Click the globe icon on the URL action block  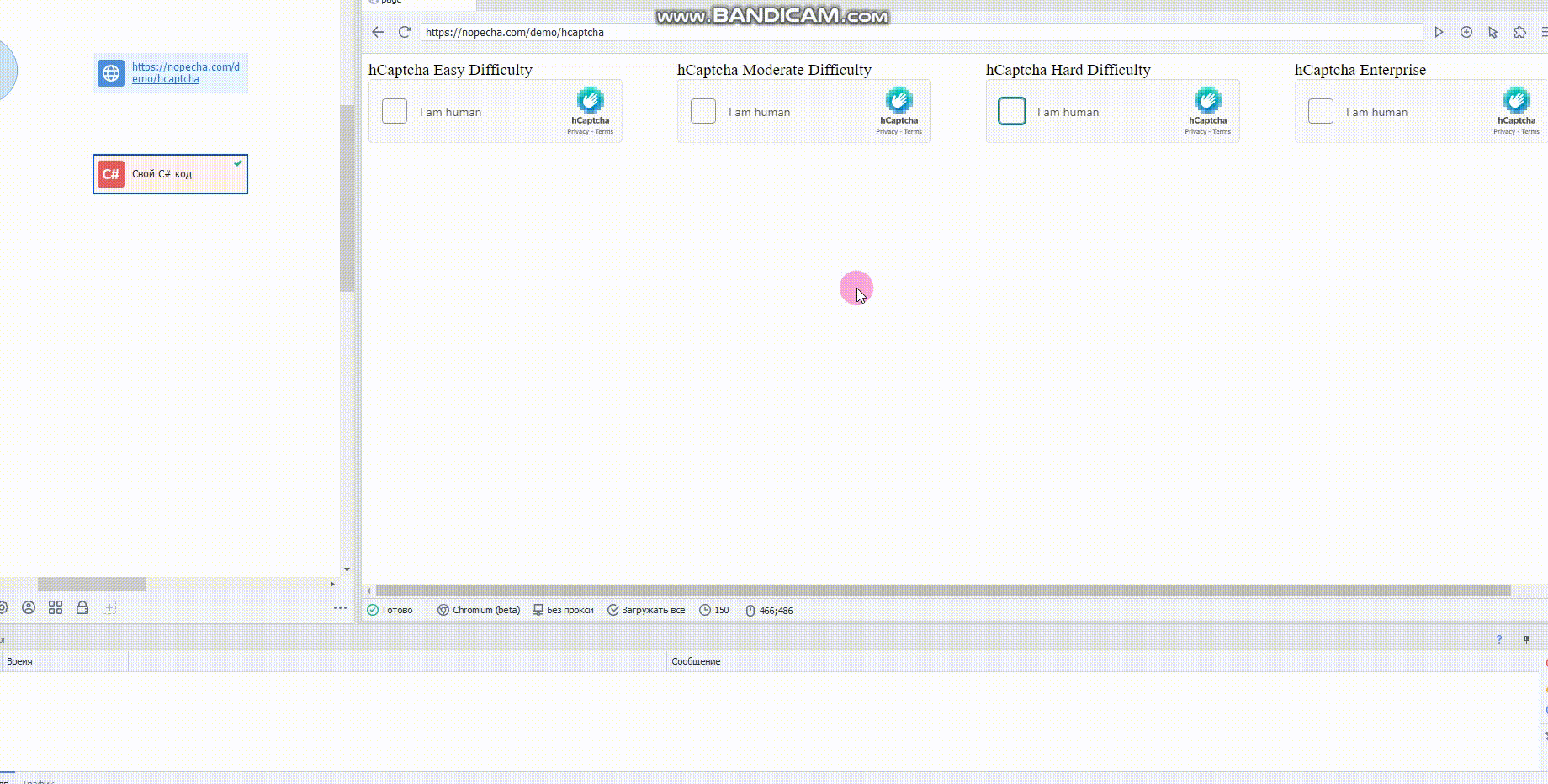click(111, 73)
